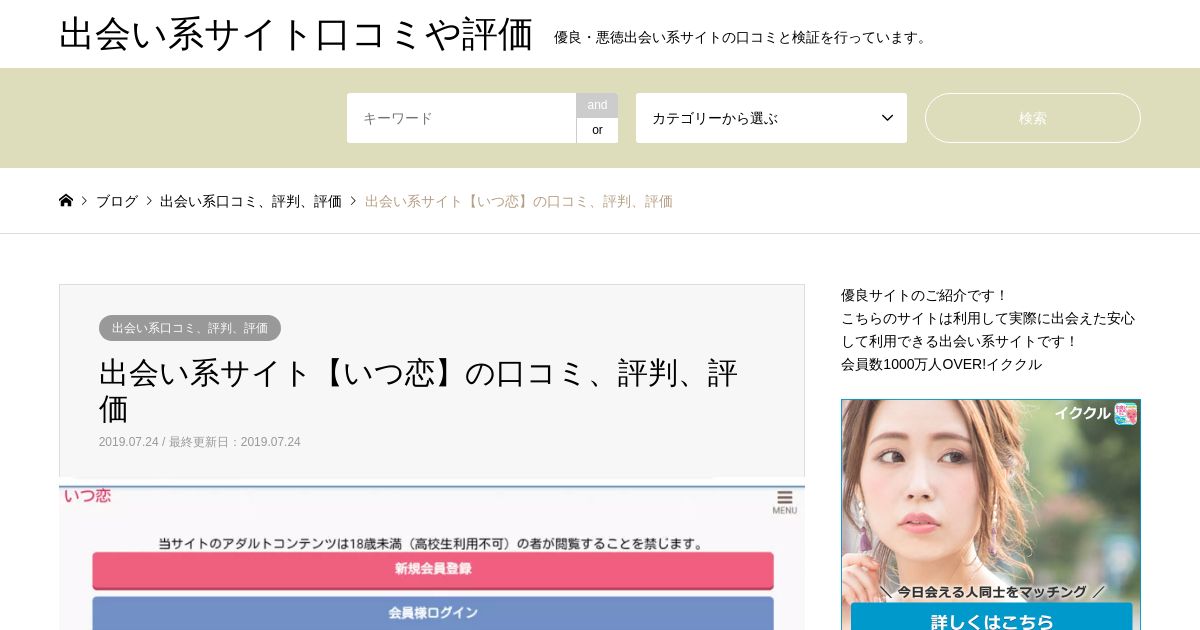Screen dimensions: 1200x630
Task: Go to ブログ in breadcrumb
Action: pyautogui.click(x=117, y=201)
